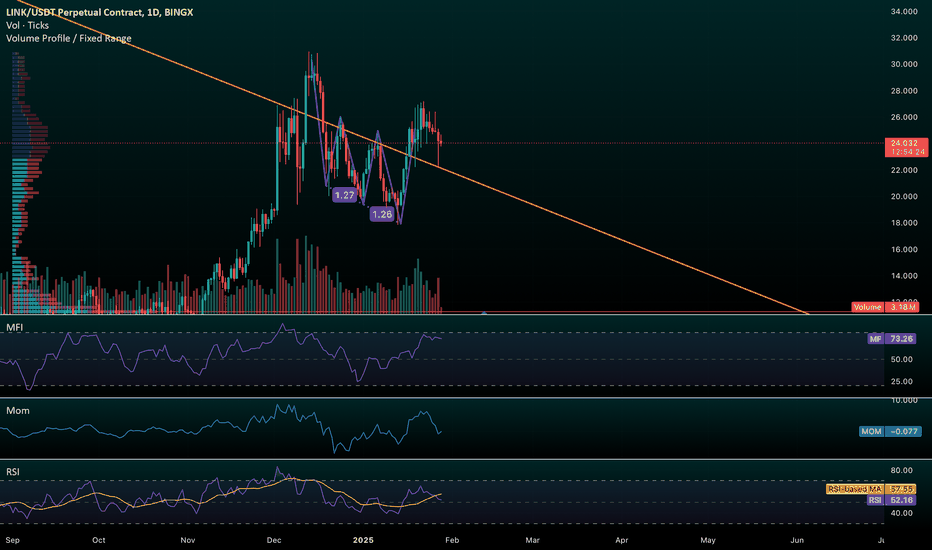This screenshot has width=932, height=550.
Task: Click the Nov label on time axis
Action: click(x=188, y=540)
